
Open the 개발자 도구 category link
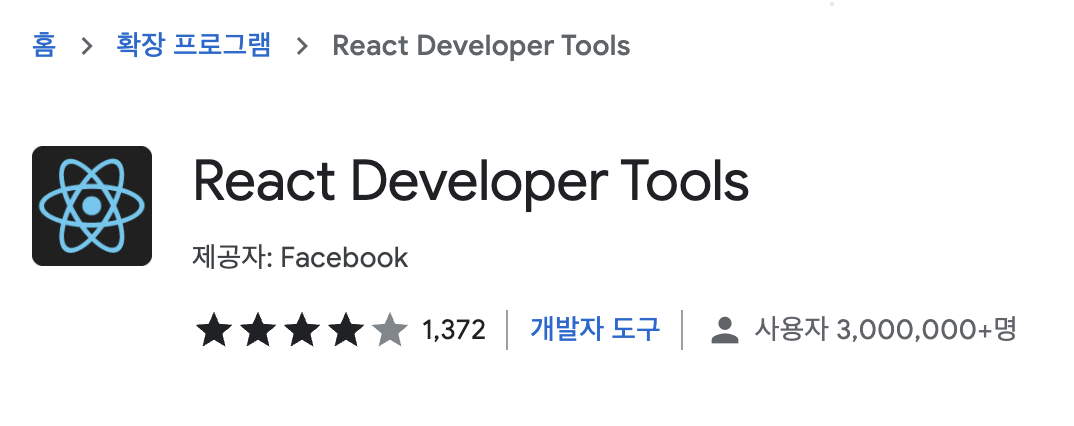click(x=595, y=329)
